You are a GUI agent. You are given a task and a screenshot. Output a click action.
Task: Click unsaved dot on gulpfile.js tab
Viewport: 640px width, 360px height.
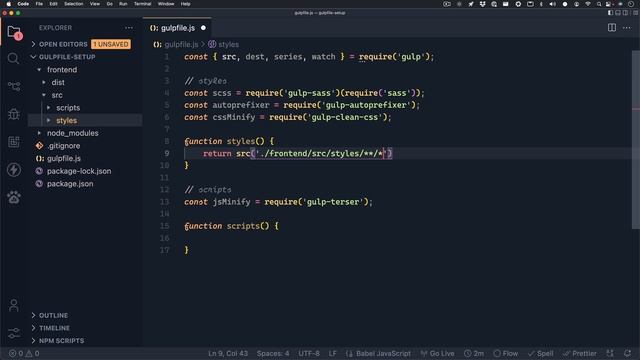pos(203,28)
